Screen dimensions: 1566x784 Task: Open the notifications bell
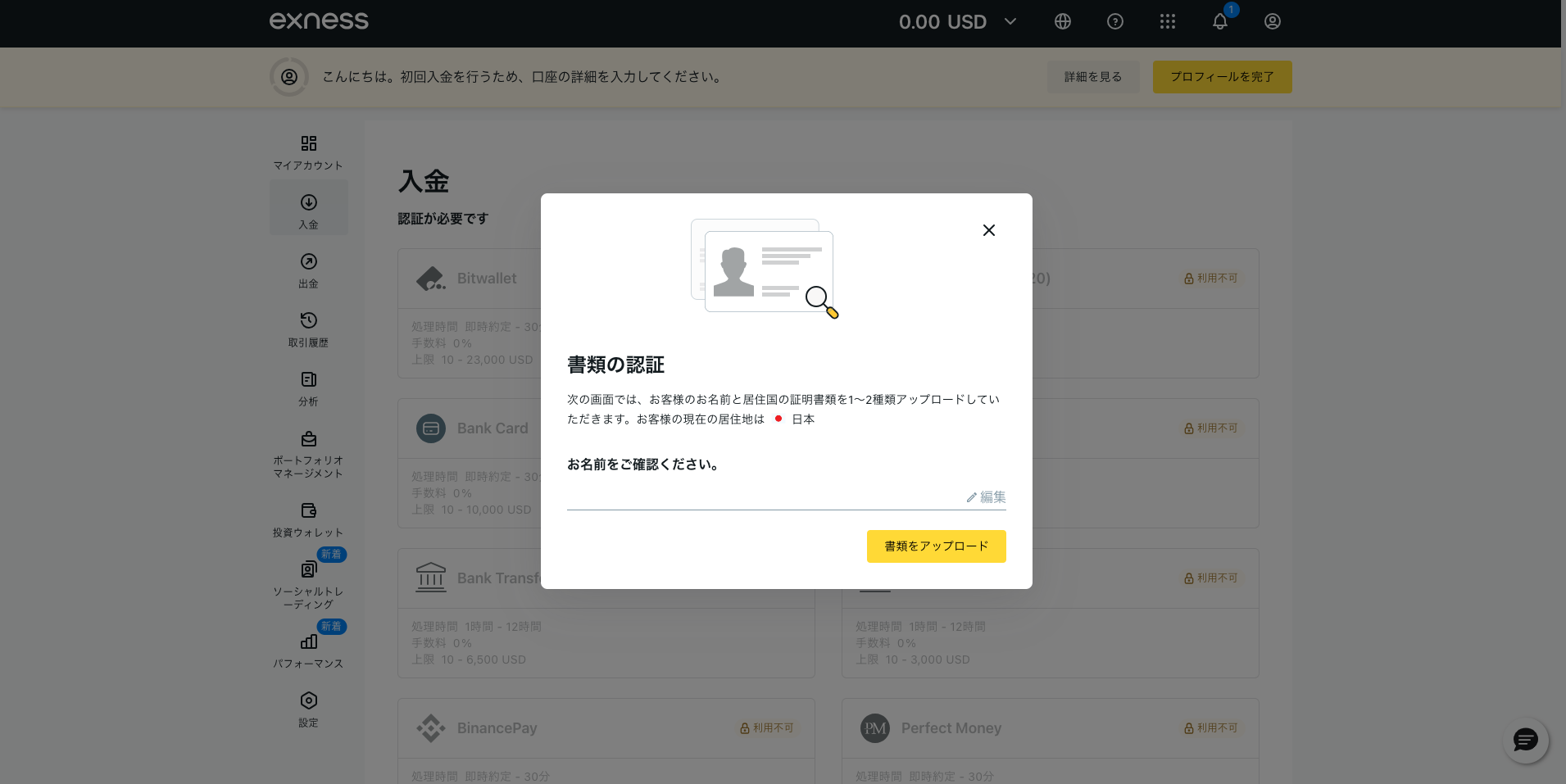[1220, 22]
